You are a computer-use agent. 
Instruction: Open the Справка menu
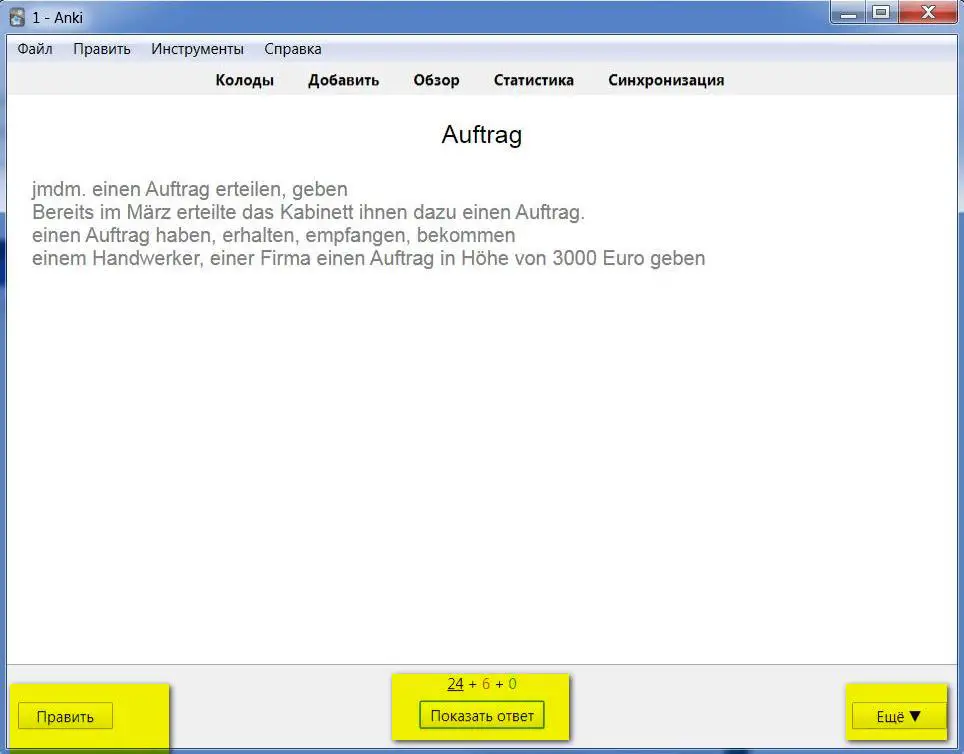(x=293, y=49)
